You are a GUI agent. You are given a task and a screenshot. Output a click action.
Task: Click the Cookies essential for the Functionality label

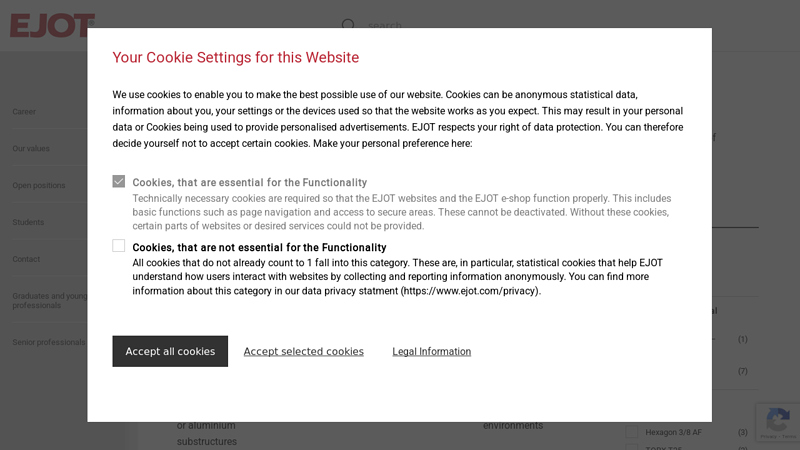[x=249, y=183]
